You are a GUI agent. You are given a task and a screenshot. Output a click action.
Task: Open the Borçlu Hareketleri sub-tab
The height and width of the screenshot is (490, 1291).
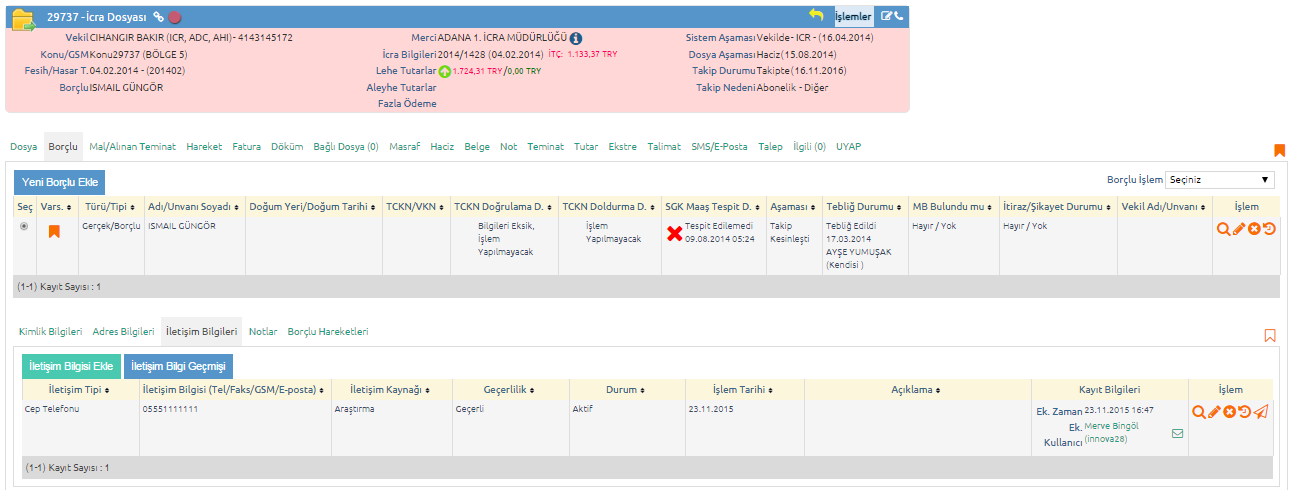point(328,331)
